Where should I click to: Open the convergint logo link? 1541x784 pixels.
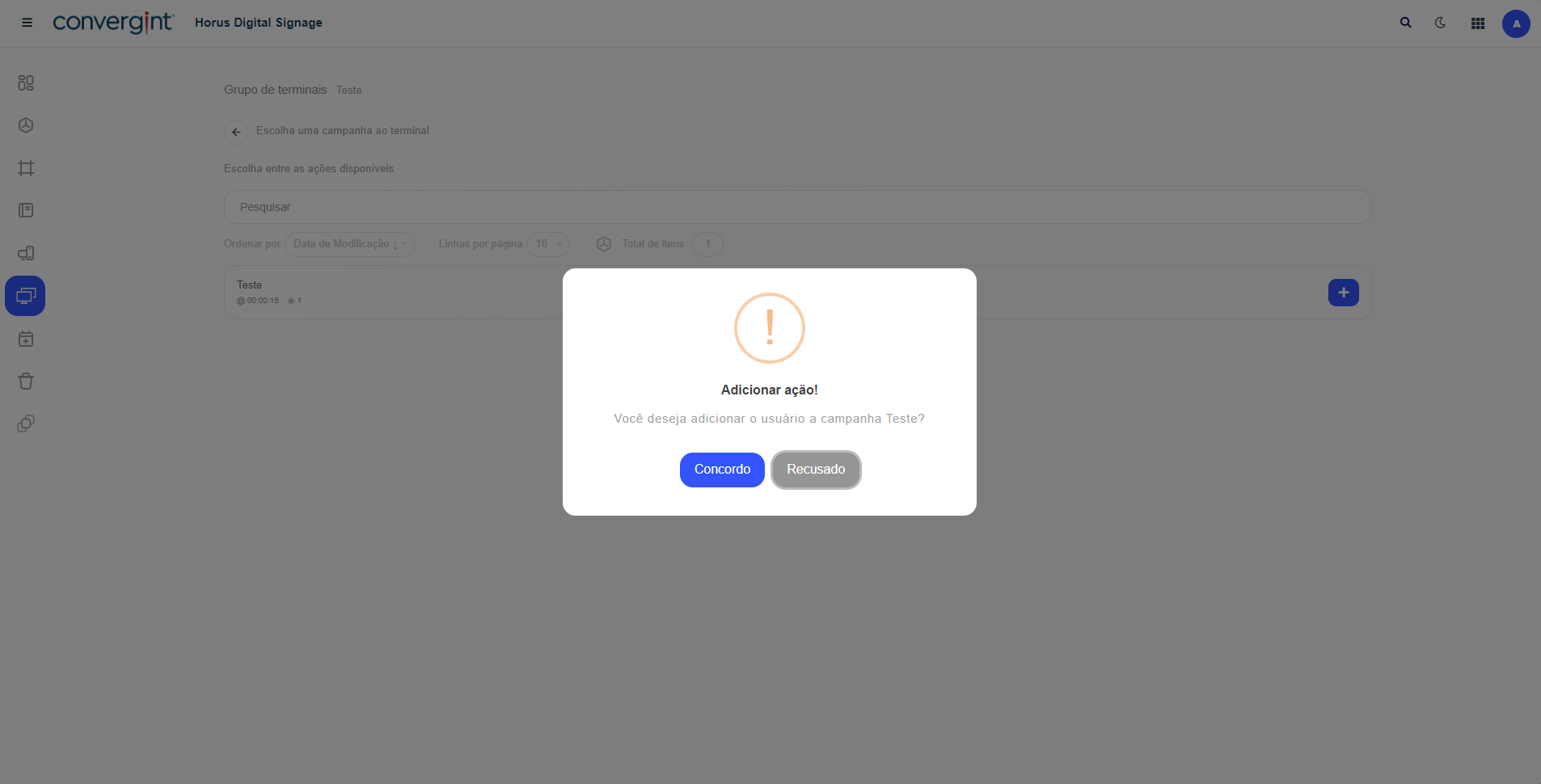[x=113, y=23]
